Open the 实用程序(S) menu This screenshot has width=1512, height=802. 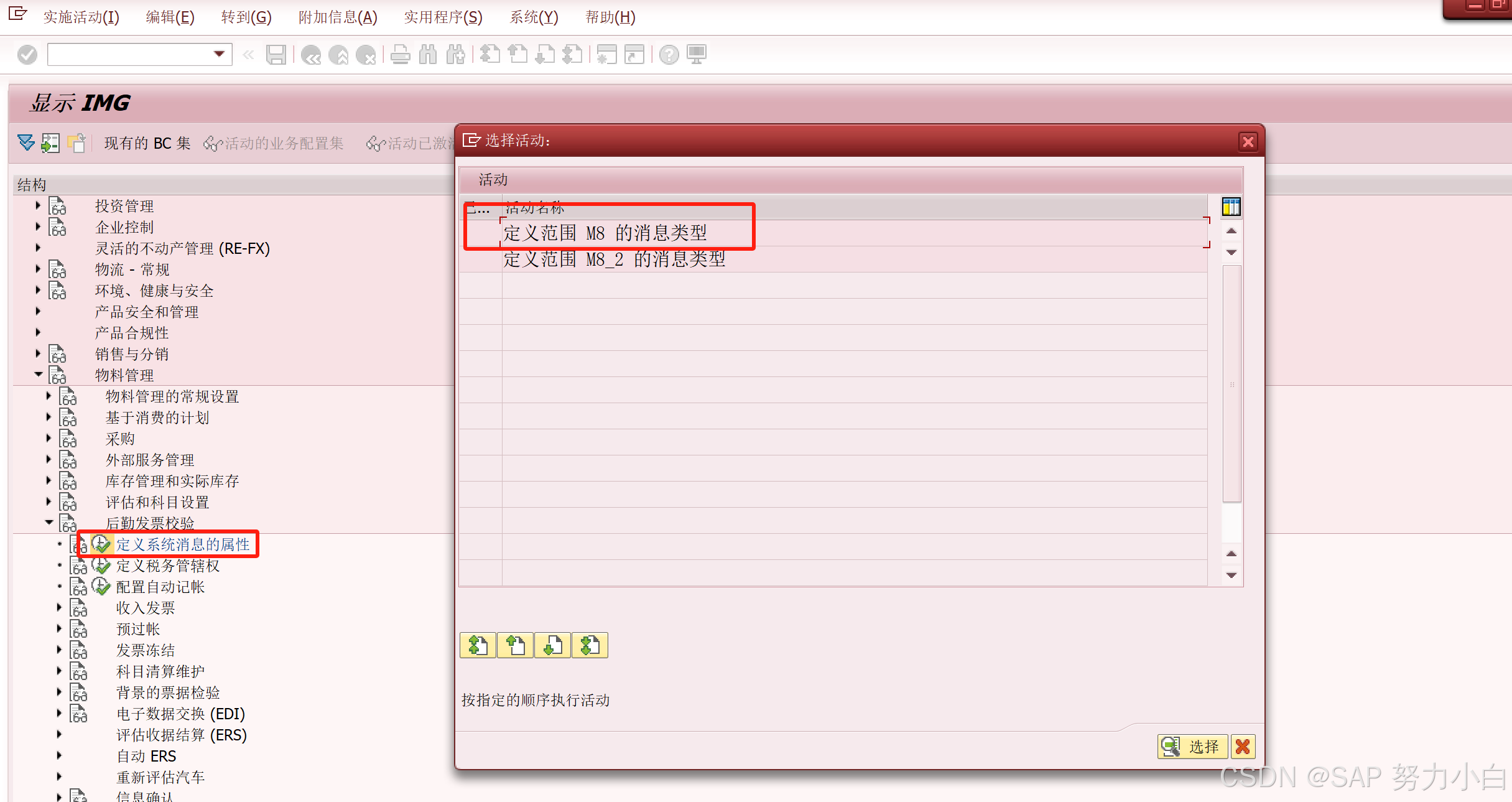pos(443,17)
